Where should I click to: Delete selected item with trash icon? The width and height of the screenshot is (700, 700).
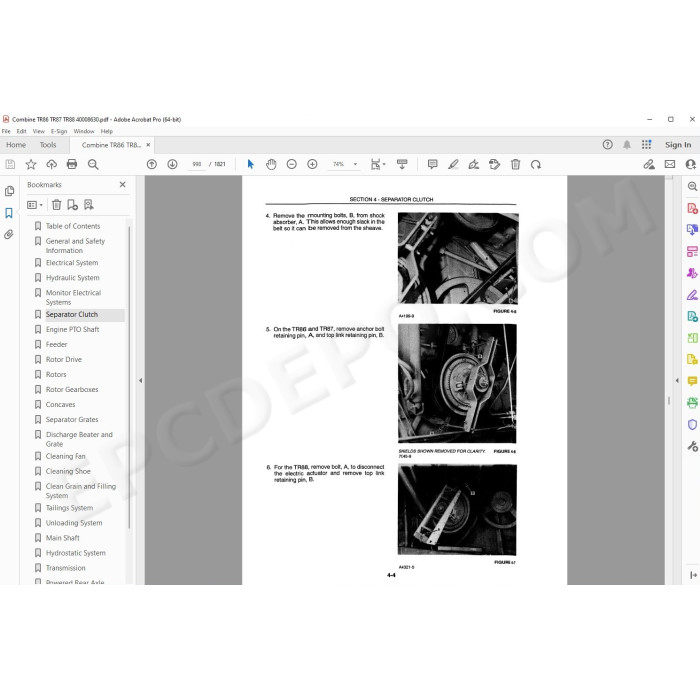click(x=515, y=164)
